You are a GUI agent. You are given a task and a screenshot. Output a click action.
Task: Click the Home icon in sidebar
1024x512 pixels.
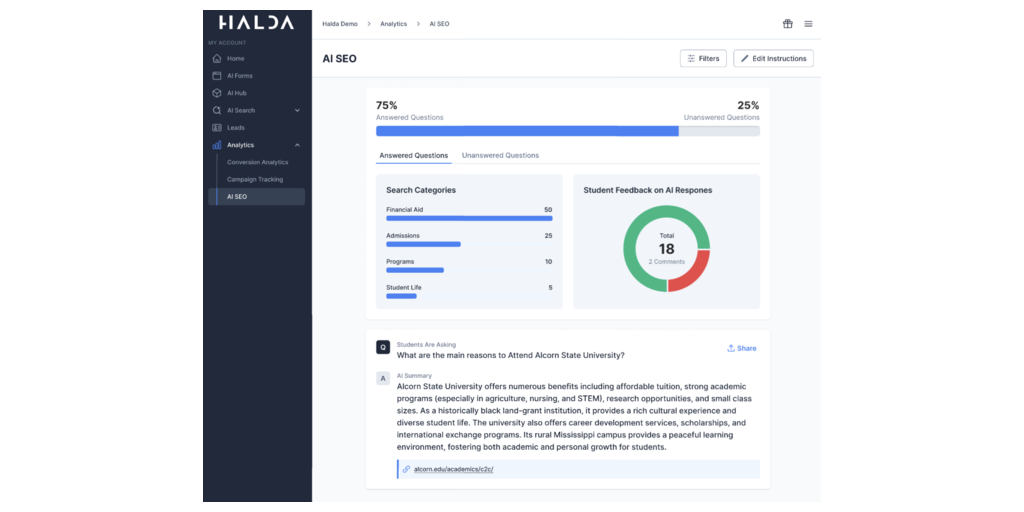coord(217,59)
